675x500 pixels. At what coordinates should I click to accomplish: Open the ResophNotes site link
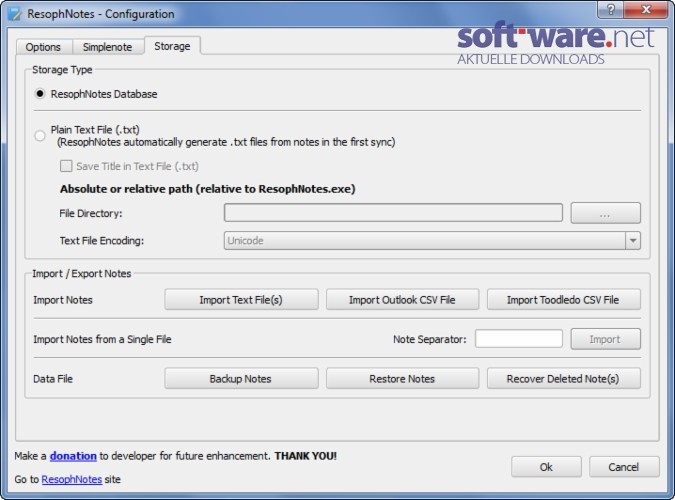tap(71, 479)
